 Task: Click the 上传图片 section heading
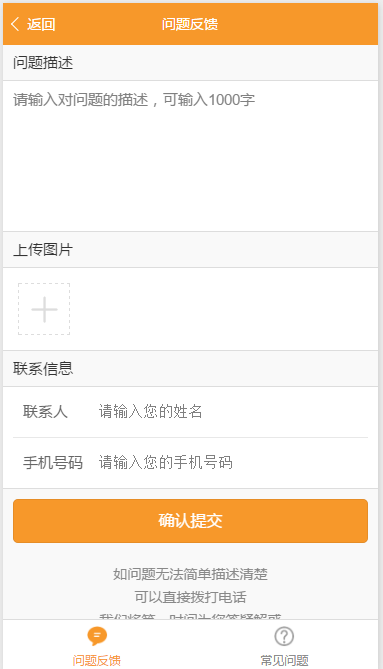point(43,250)
